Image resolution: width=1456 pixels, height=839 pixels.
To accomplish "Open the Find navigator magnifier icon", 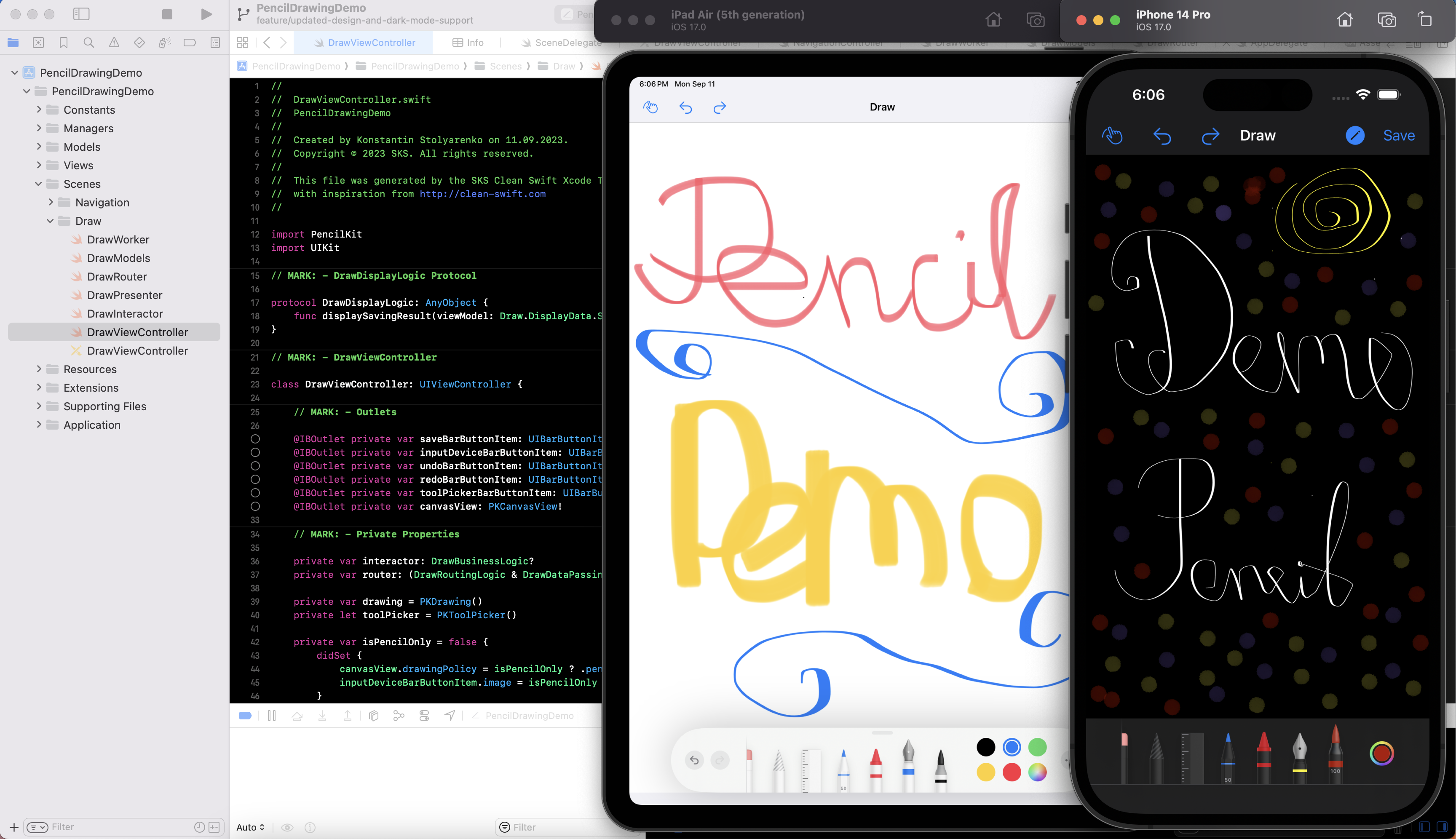I will point(89,43).
